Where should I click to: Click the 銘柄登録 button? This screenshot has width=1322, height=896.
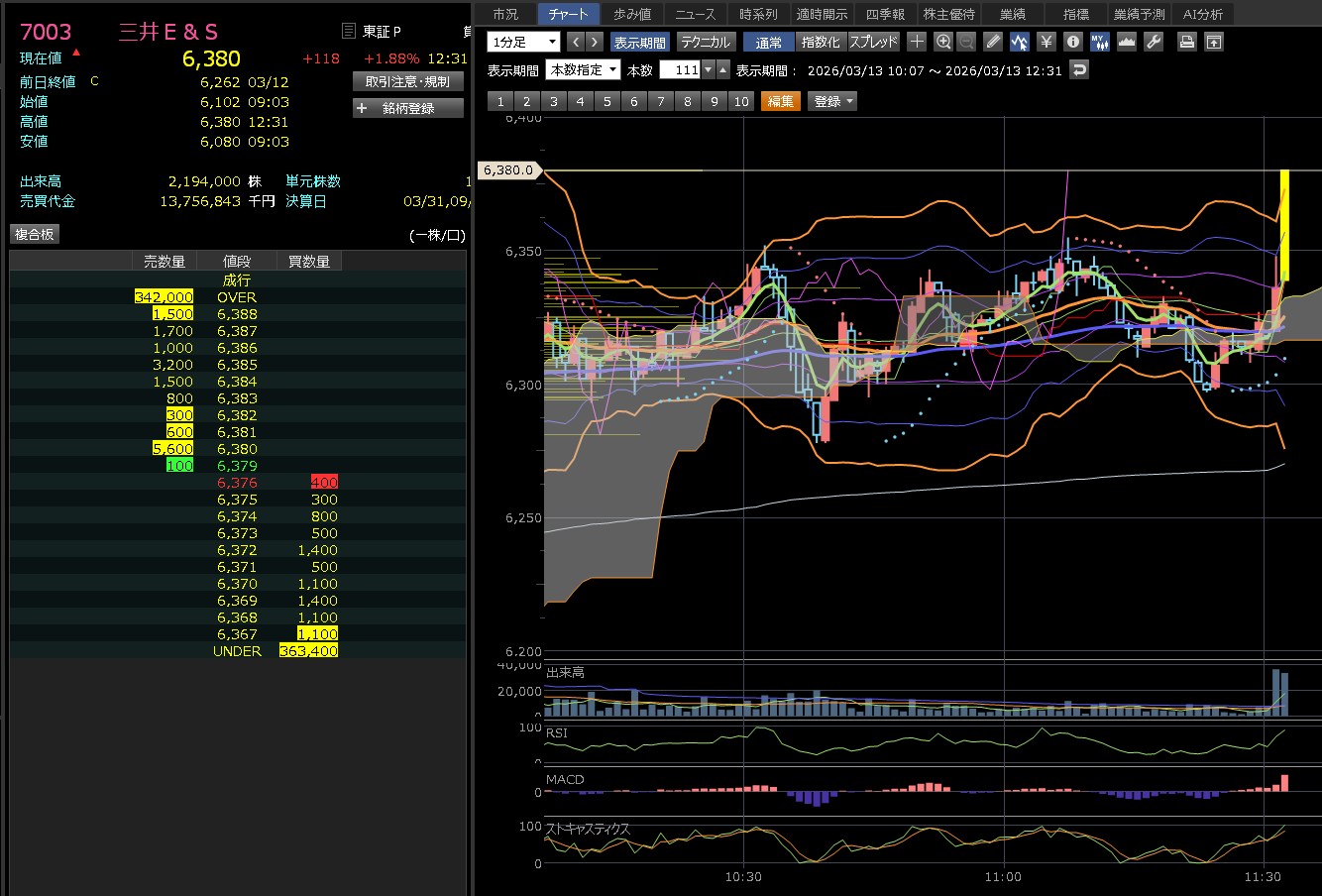pyautogui.click(x=408, y=108)
